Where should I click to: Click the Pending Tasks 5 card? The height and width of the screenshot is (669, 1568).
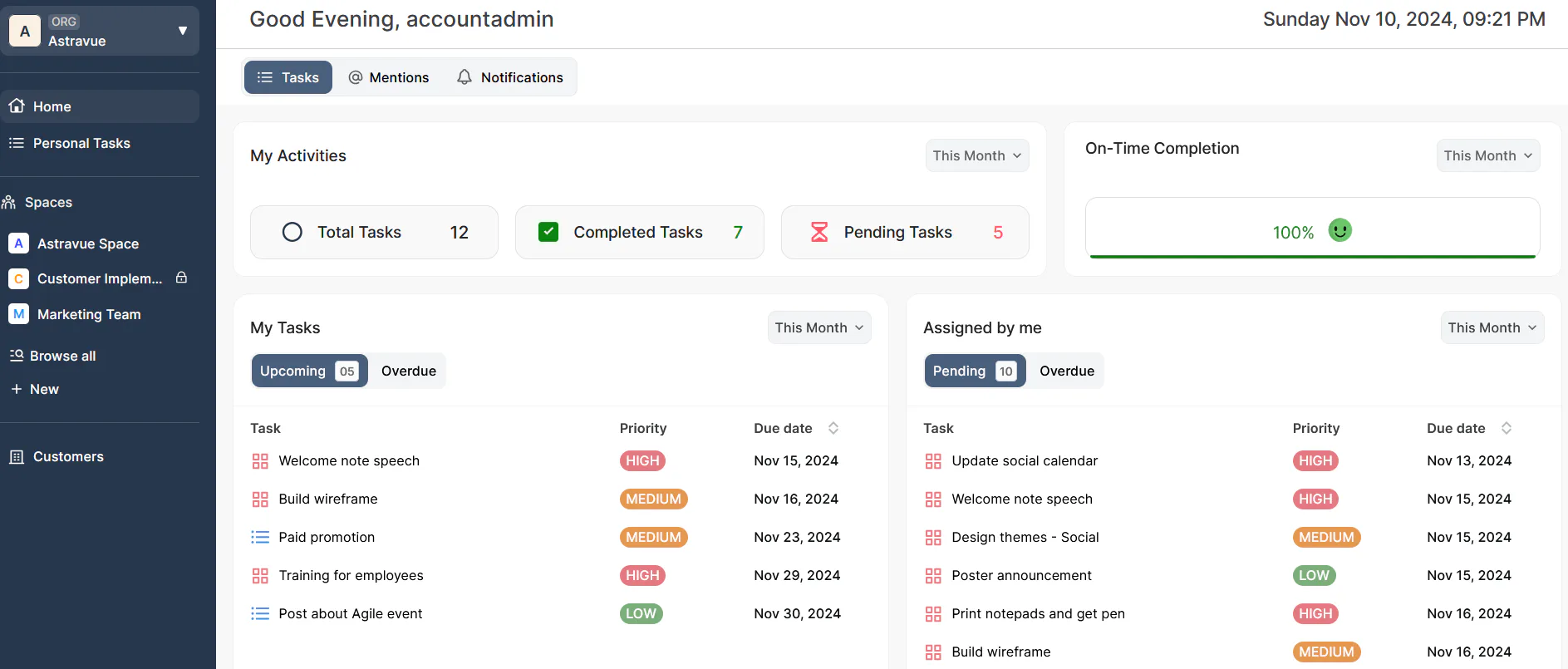(x=905, y=232)
